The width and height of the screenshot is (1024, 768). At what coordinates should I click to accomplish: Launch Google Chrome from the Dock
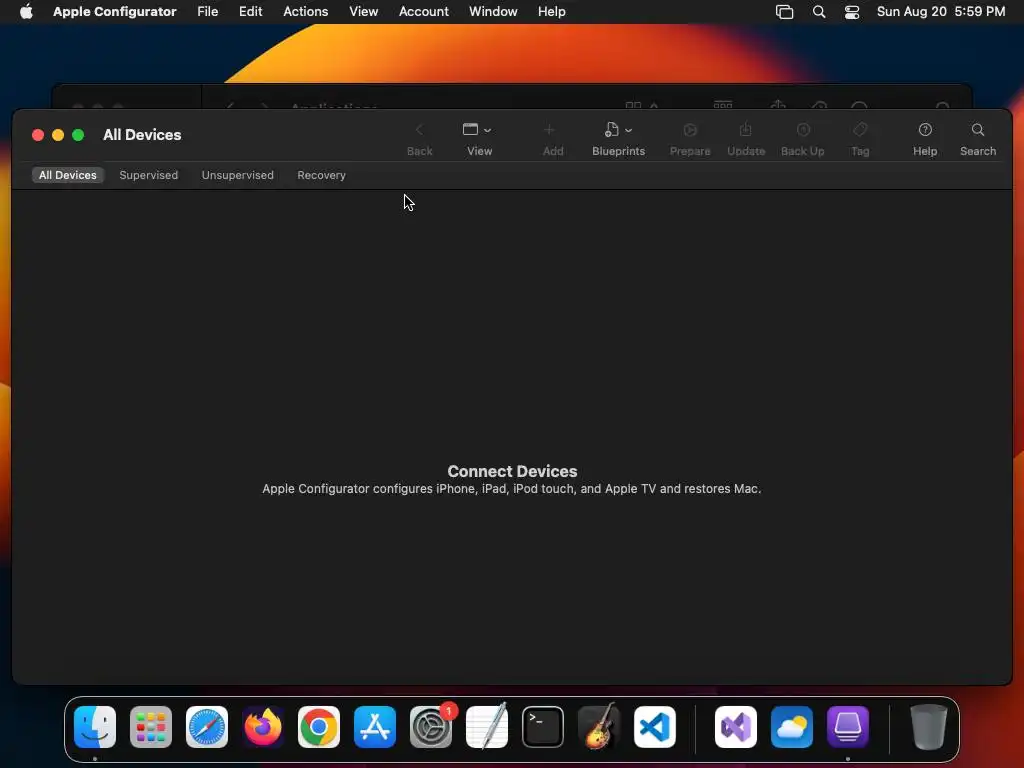click(319, 727)
